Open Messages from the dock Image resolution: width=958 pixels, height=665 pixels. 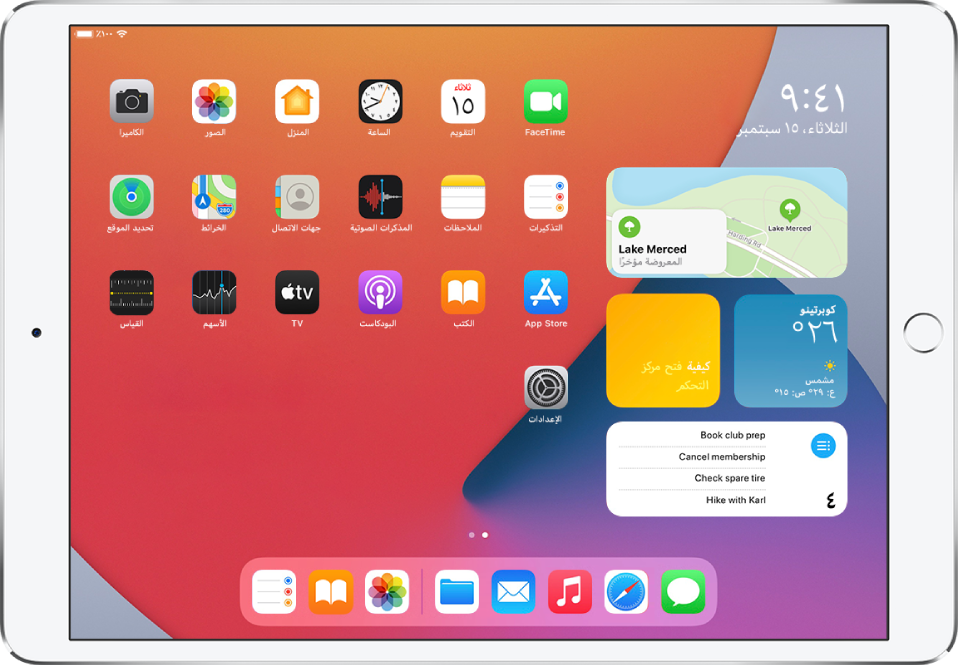pos(683,592)
